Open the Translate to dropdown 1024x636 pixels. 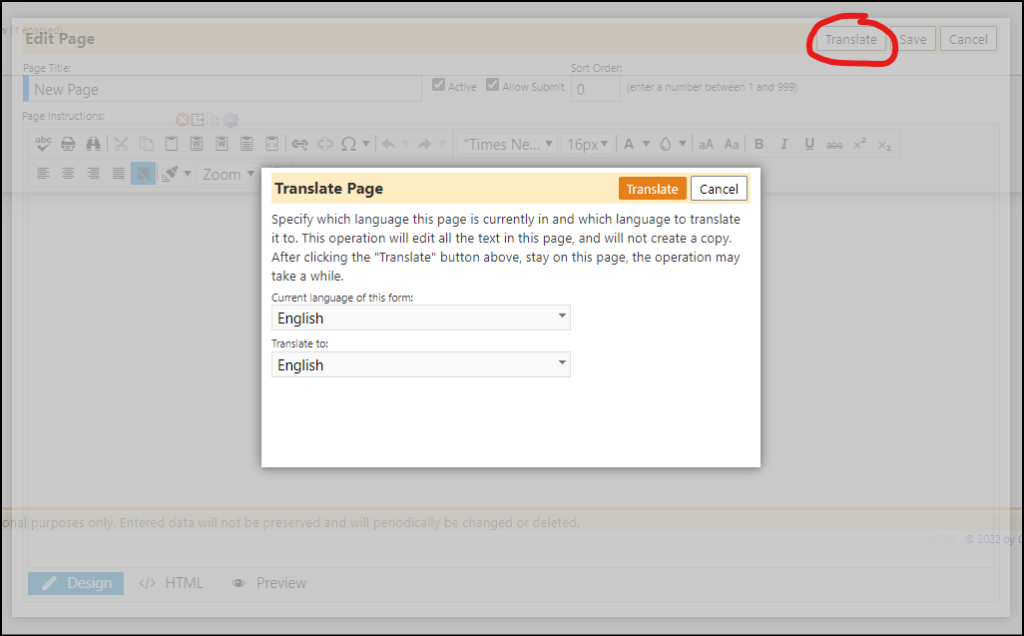click(421, 364)
